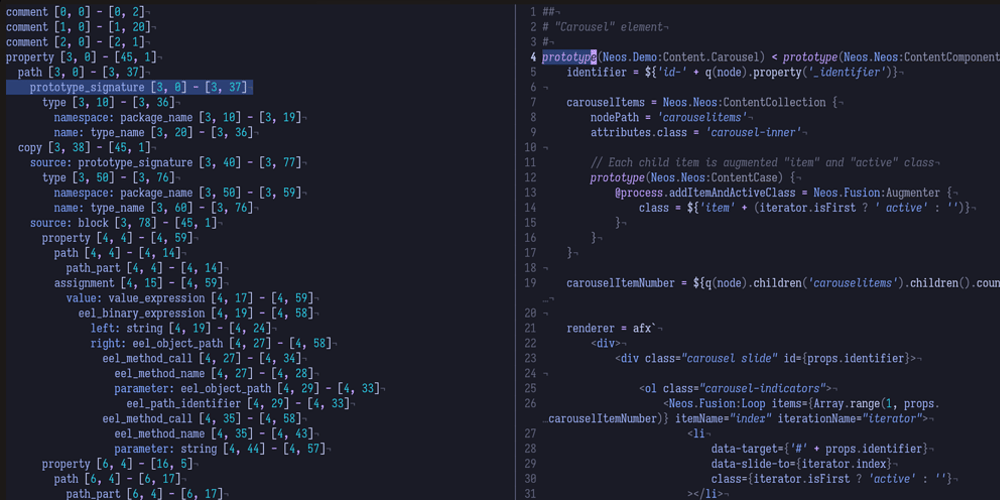The width and height of the screenshot is (1000, 500).
Task: Click the current line number 4 in gutter
Action: click(532, 57)
